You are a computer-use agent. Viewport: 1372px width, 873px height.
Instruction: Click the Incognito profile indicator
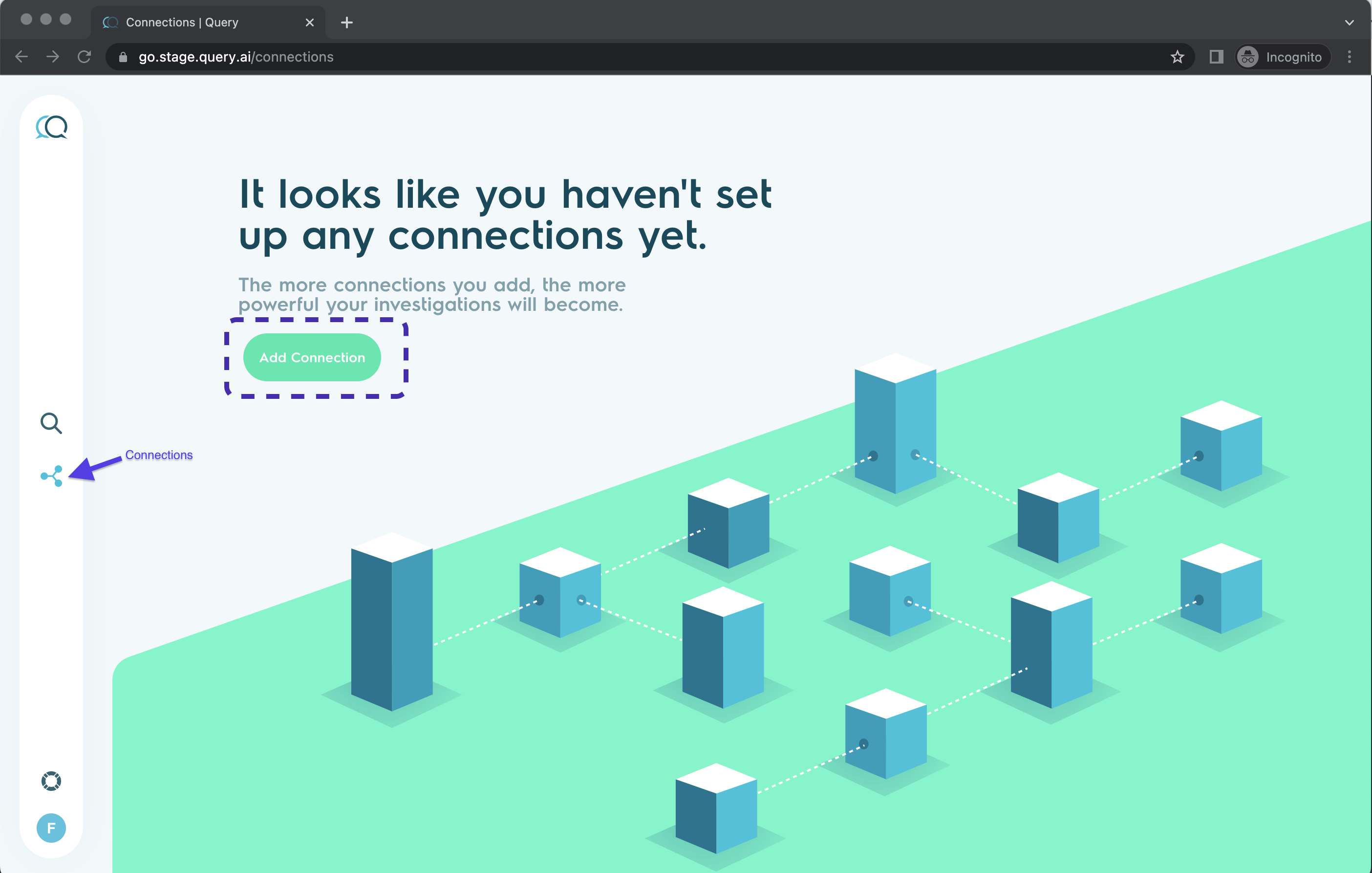(1282, 57)
